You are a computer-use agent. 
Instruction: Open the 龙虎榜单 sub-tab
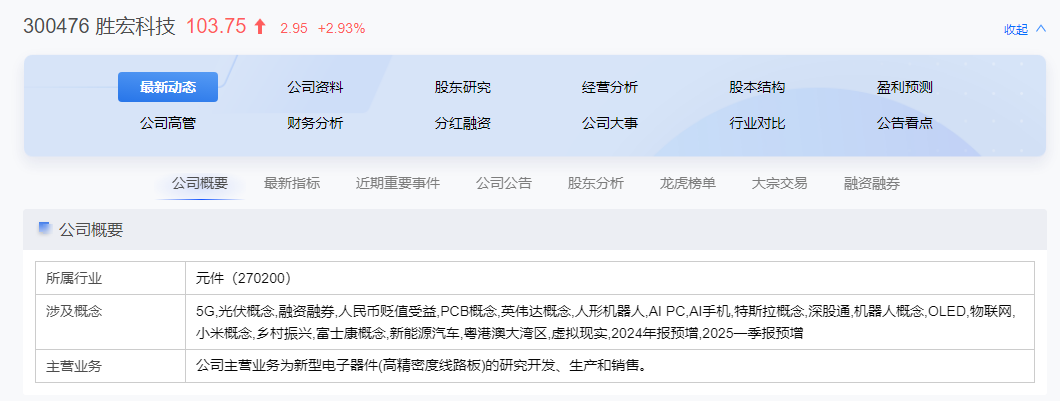tap(688, 183)
